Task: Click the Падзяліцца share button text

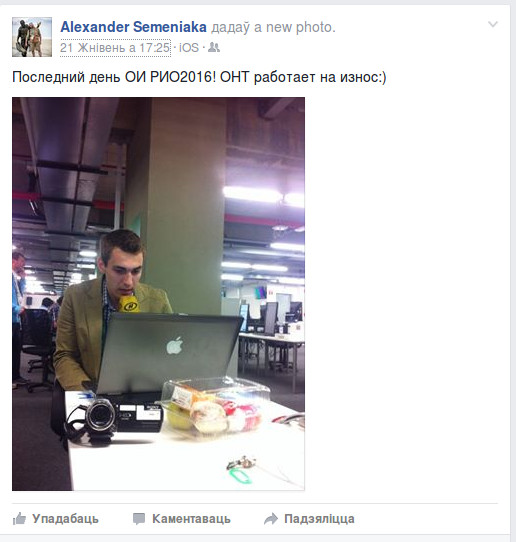Action: pyautogui.click(x=319, y=519)
